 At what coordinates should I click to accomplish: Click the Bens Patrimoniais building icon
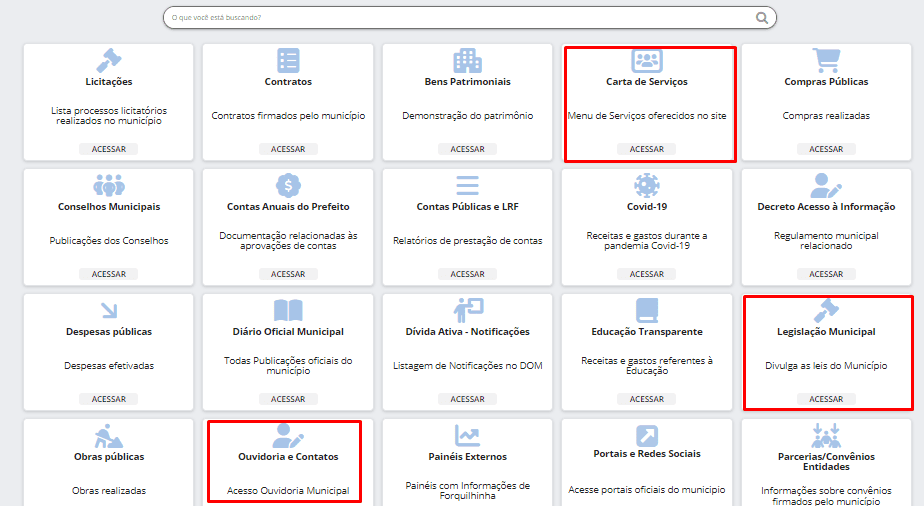point(467,60)
